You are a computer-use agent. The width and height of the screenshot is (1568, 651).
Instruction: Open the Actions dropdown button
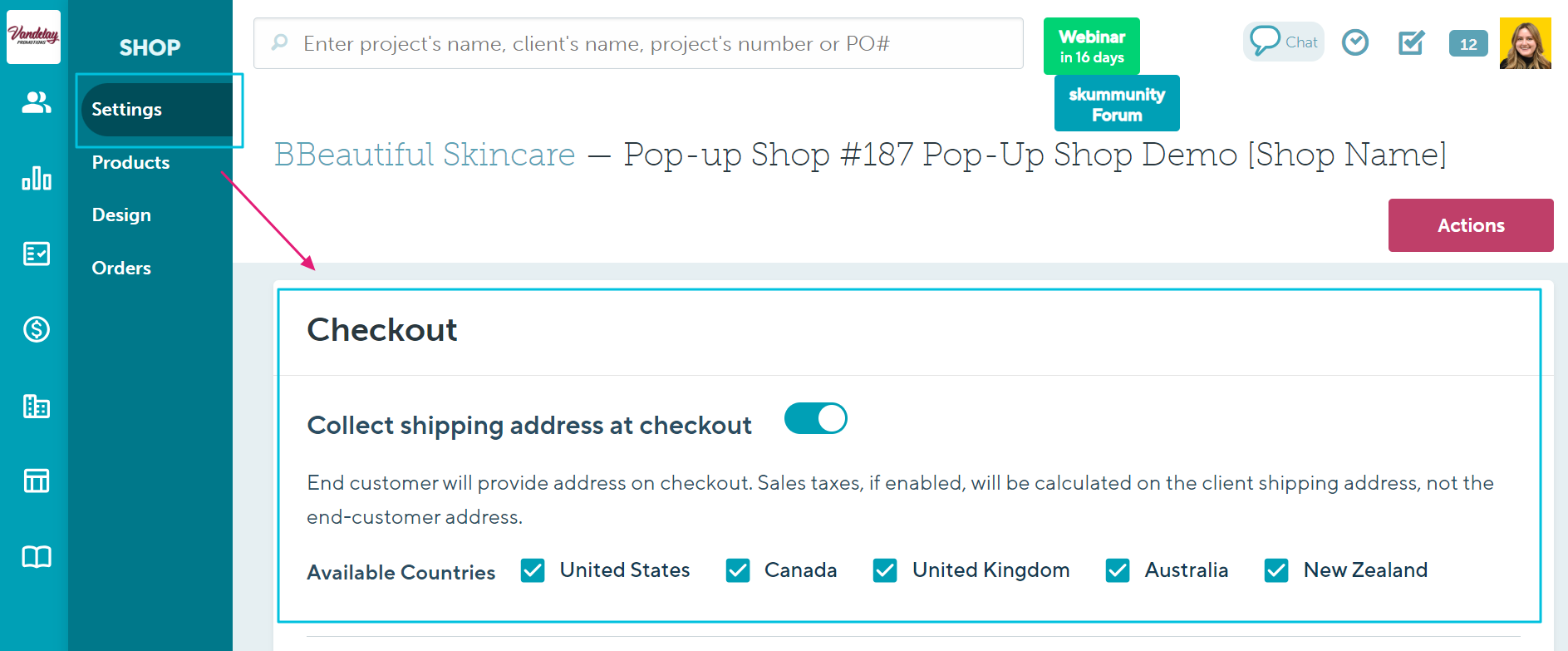(1471, 225)
